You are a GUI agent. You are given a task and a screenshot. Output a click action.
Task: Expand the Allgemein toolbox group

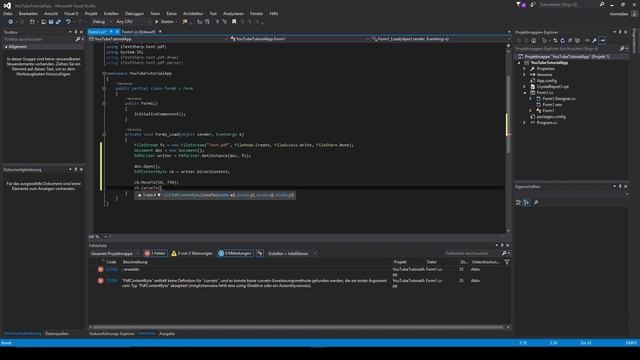pos(6,47)
